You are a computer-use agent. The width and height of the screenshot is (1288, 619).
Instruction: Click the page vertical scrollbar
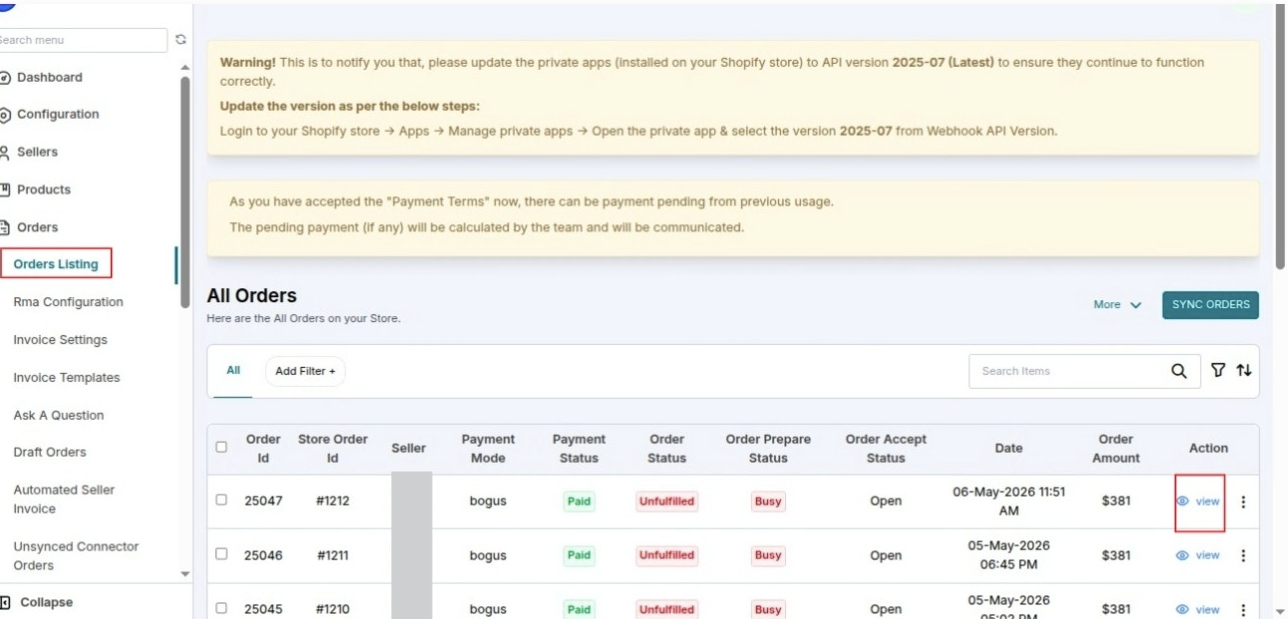click(1281, 136)
